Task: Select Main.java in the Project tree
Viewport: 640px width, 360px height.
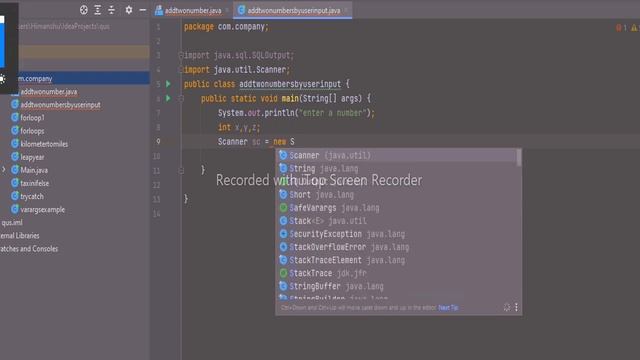Action: click(34, 170)
